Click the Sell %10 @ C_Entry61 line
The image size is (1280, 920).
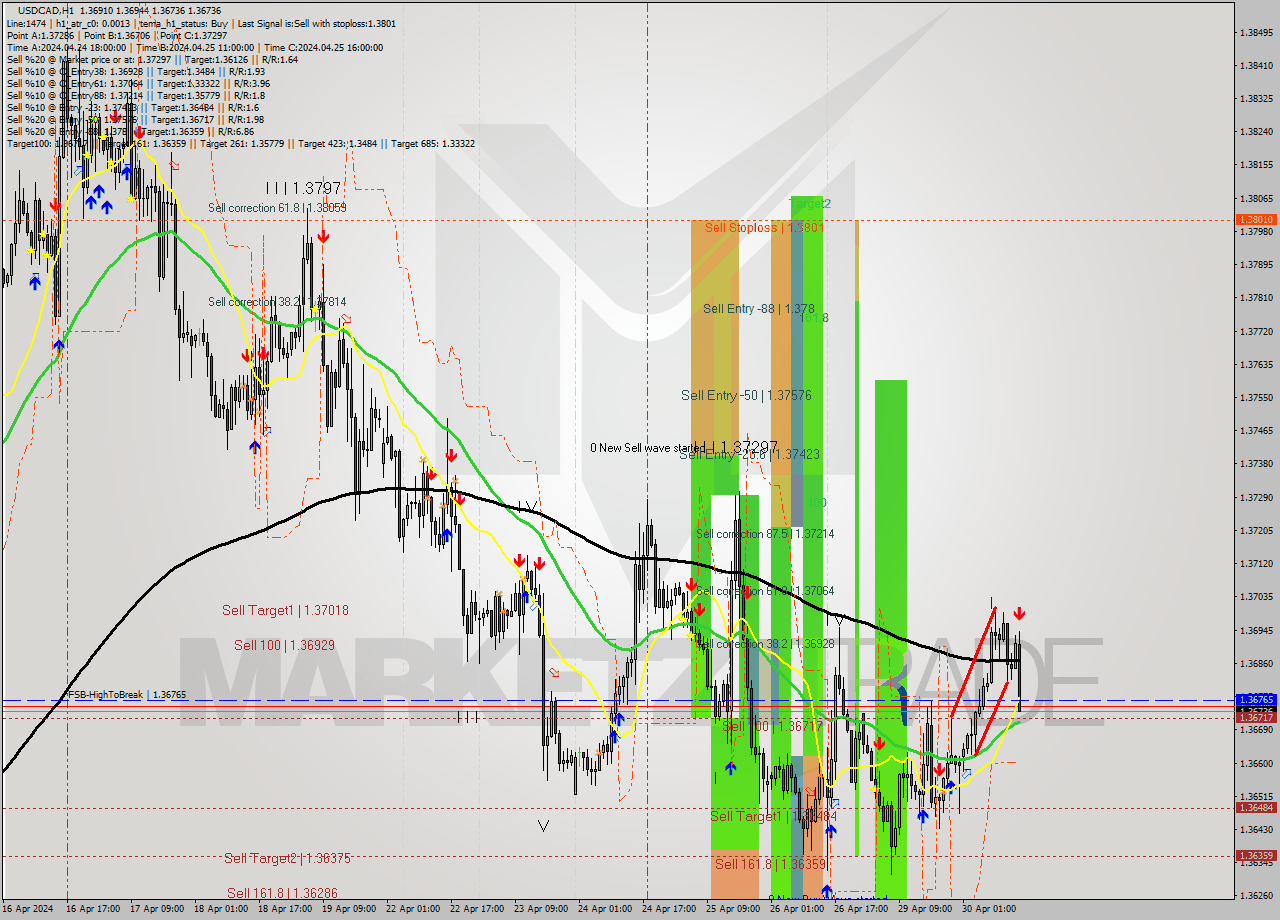(139, 83)
